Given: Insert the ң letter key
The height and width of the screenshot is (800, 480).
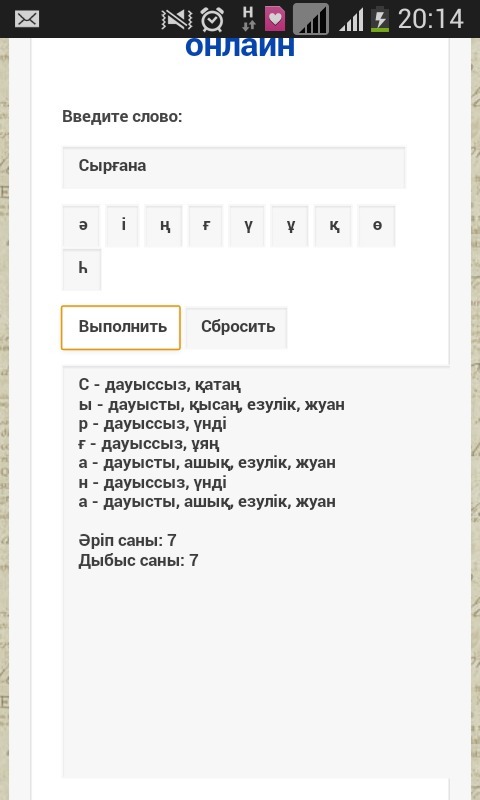Looking at the screenshot, I should pyautogui.click(x=163, y=226).
